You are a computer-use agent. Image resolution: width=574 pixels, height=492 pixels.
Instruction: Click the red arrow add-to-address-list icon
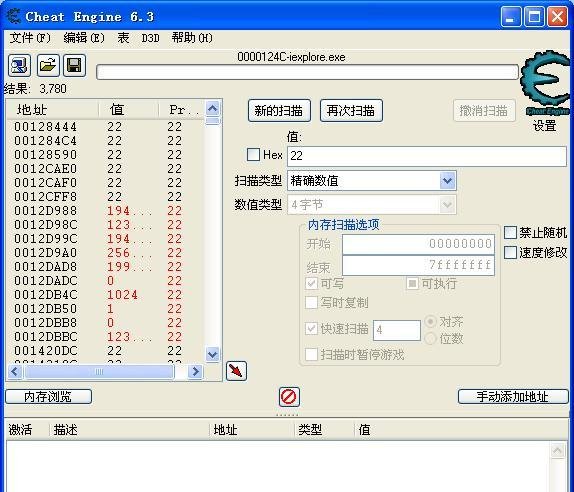click(x=236, y=371)
